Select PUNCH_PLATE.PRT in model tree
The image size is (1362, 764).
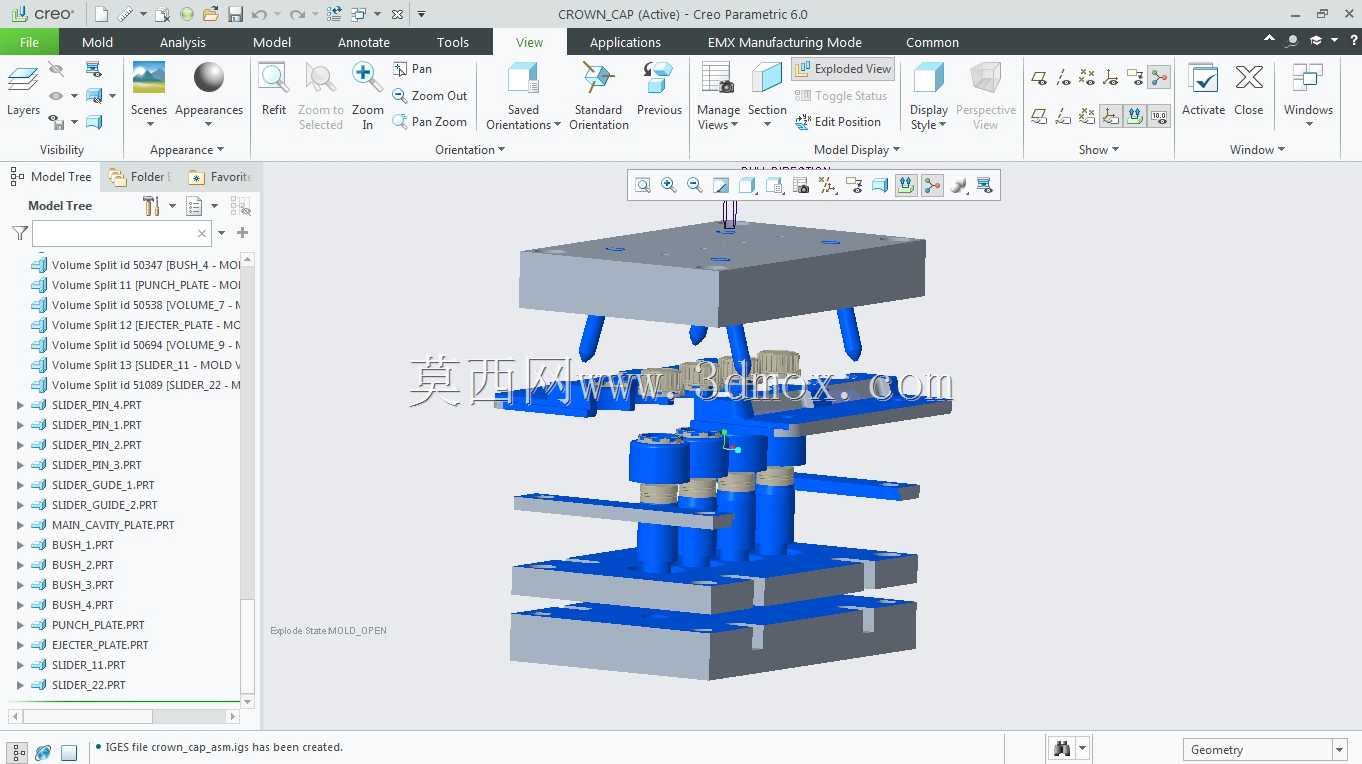pos(98,625)
